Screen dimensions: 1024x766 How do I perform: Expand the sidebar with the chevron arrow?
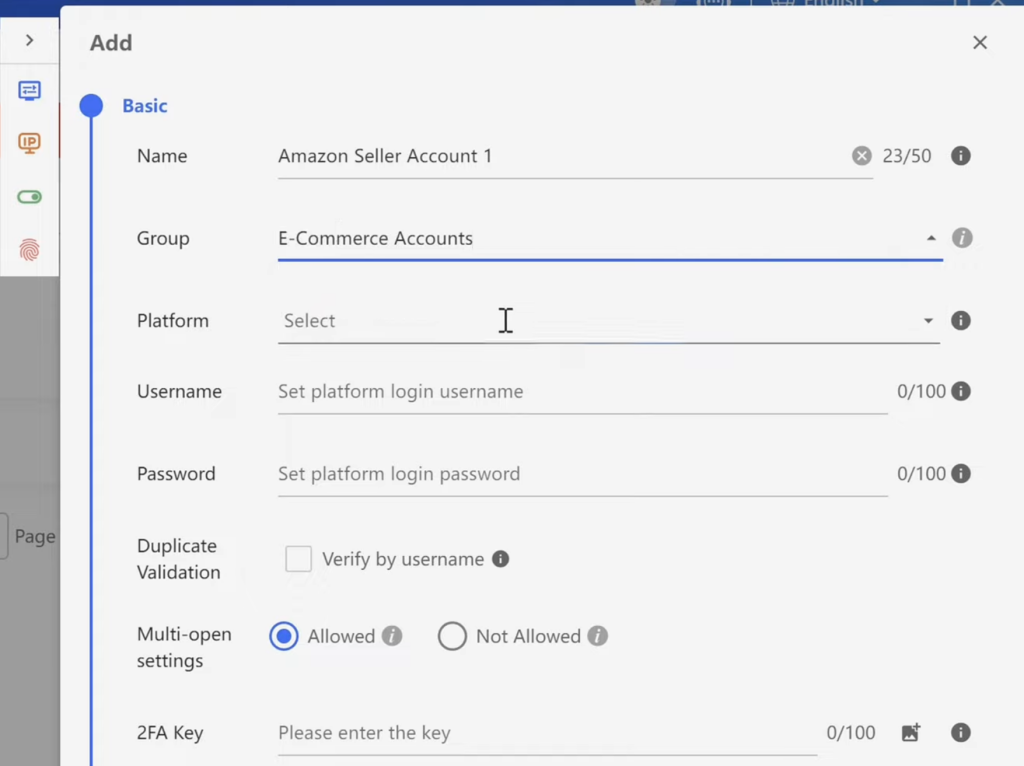click(29, 41)
